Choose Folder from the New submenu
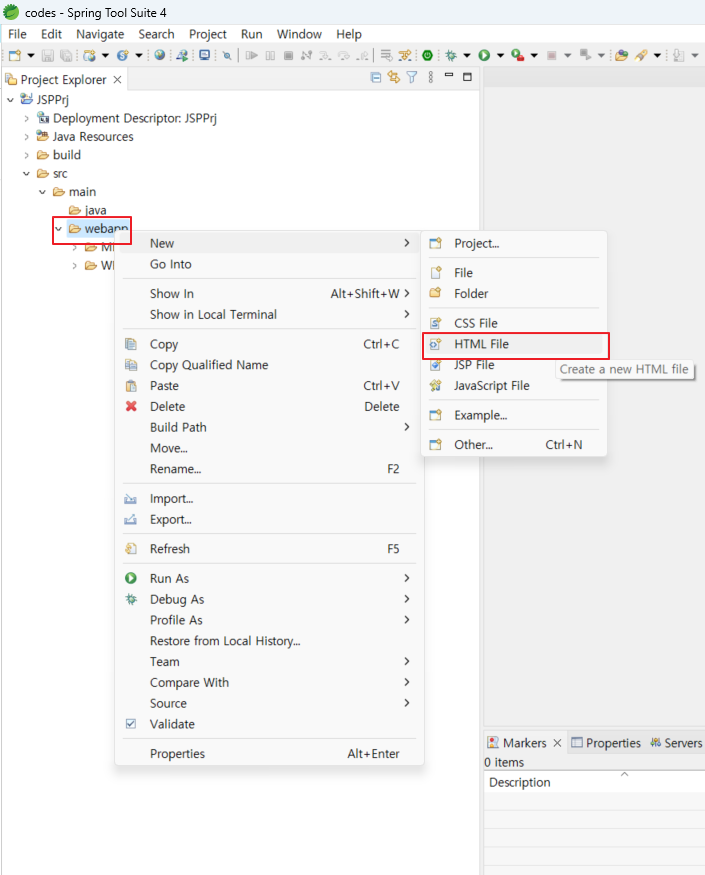The image size is (705, 875). (514, 294)
